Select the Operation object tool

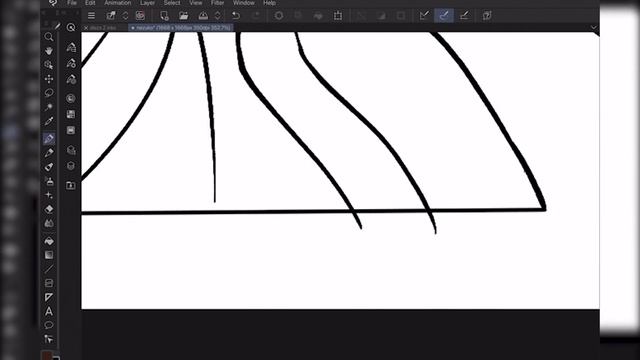pyautogui.click(x=49, y=65)
